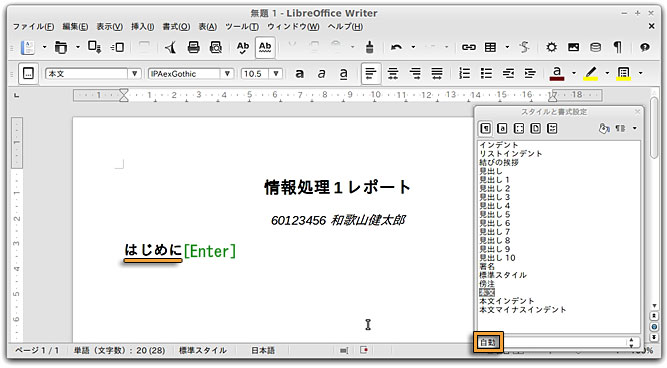Click the New Style from Selection icon
This screenshot has height=368, width=667.
[621, 128]
